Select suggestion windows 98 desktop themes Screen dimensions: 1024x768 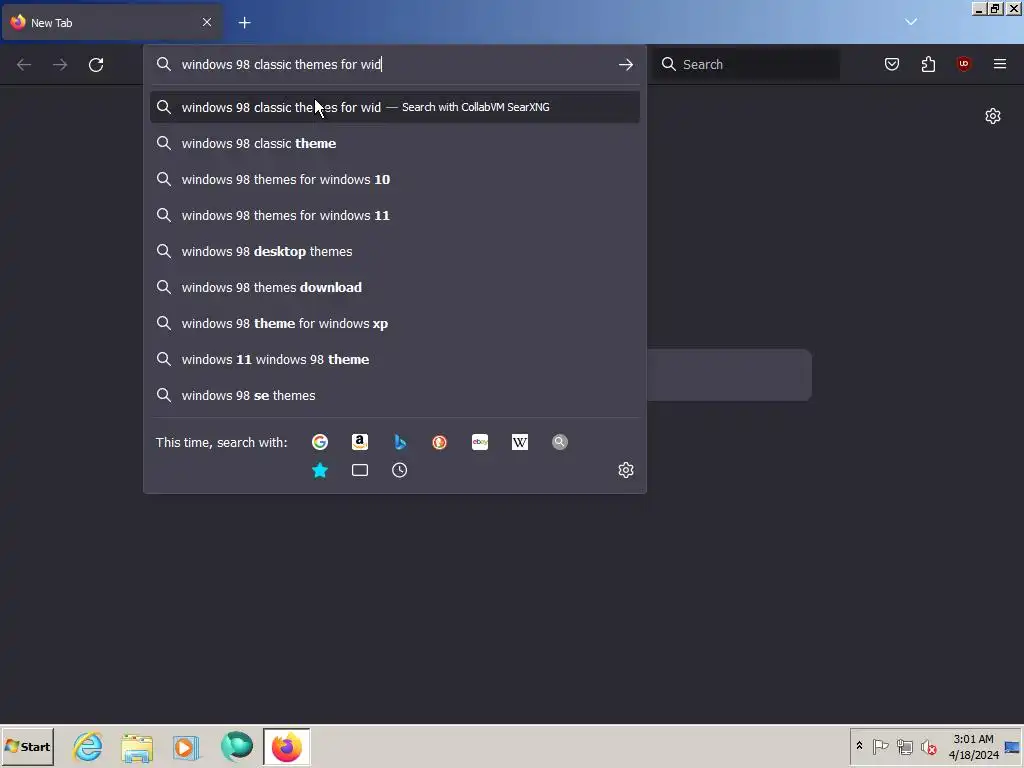pyautogui.click(x=395, y=251)
